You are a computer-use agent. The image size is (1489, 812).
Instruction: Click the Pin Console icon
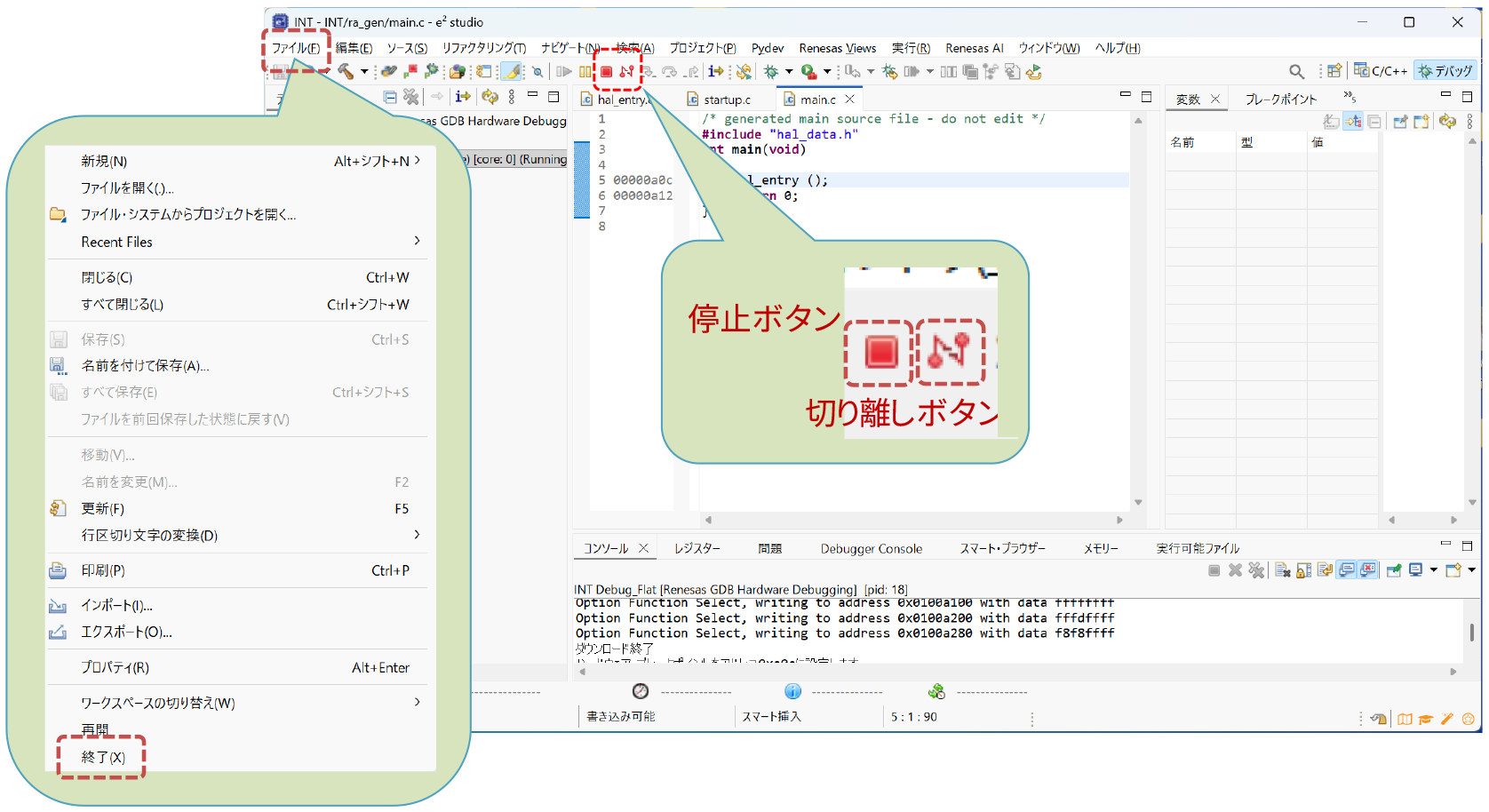click(1394, 570)
